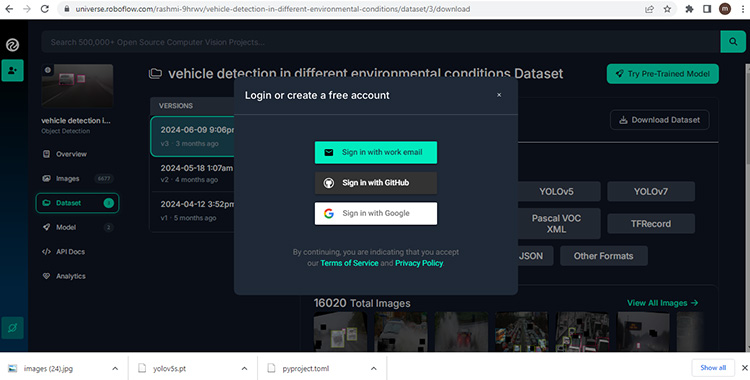The height and width of the screenshot is (380, 750).
Task: Click the envelope icon on work email button
Action: [x=329, y=152]
